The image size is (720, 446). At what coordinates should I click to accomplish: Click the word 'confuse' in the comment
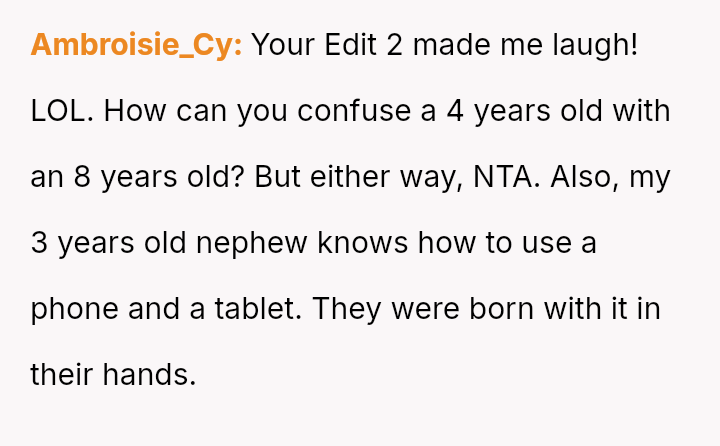click(x=354, y=111)
